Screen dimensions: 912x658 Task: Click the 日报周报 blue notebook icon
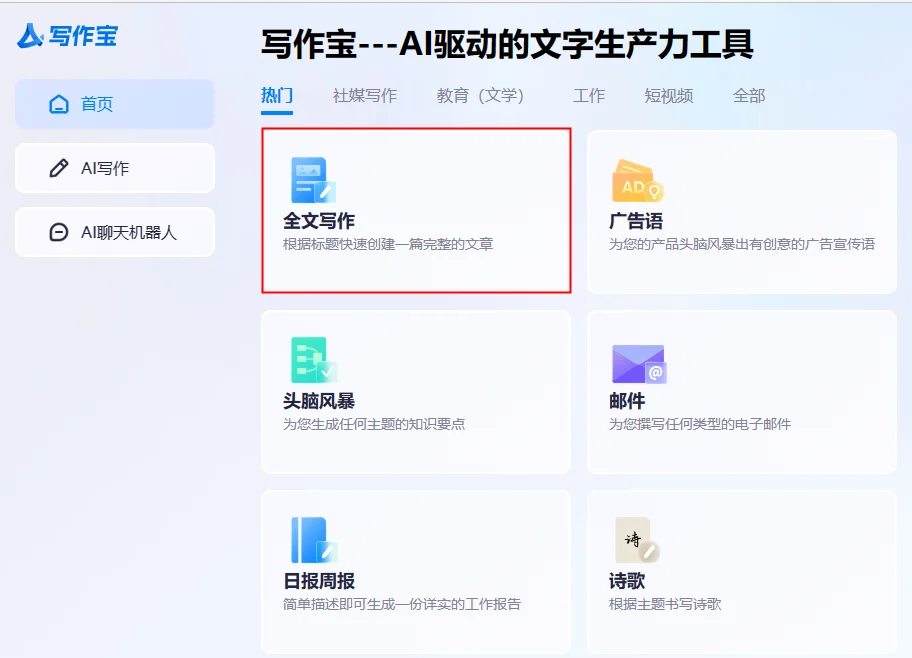coord(314,540)
